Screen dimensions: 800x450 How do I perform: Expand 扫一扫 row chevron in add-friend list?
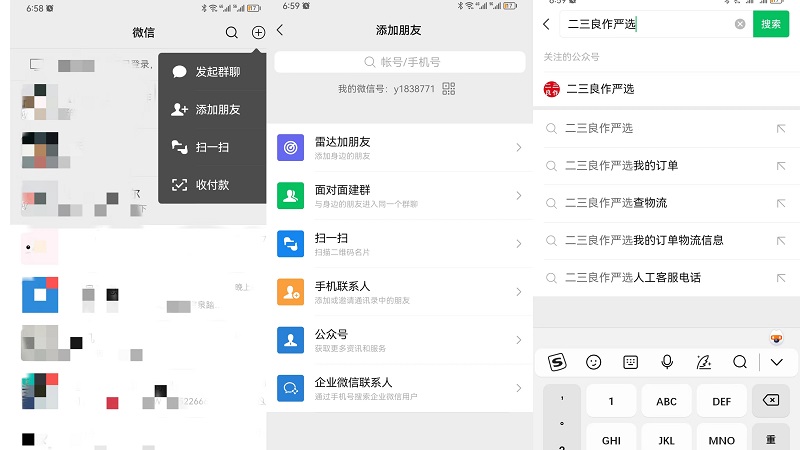pyautogui.click(x=519, y=243)
